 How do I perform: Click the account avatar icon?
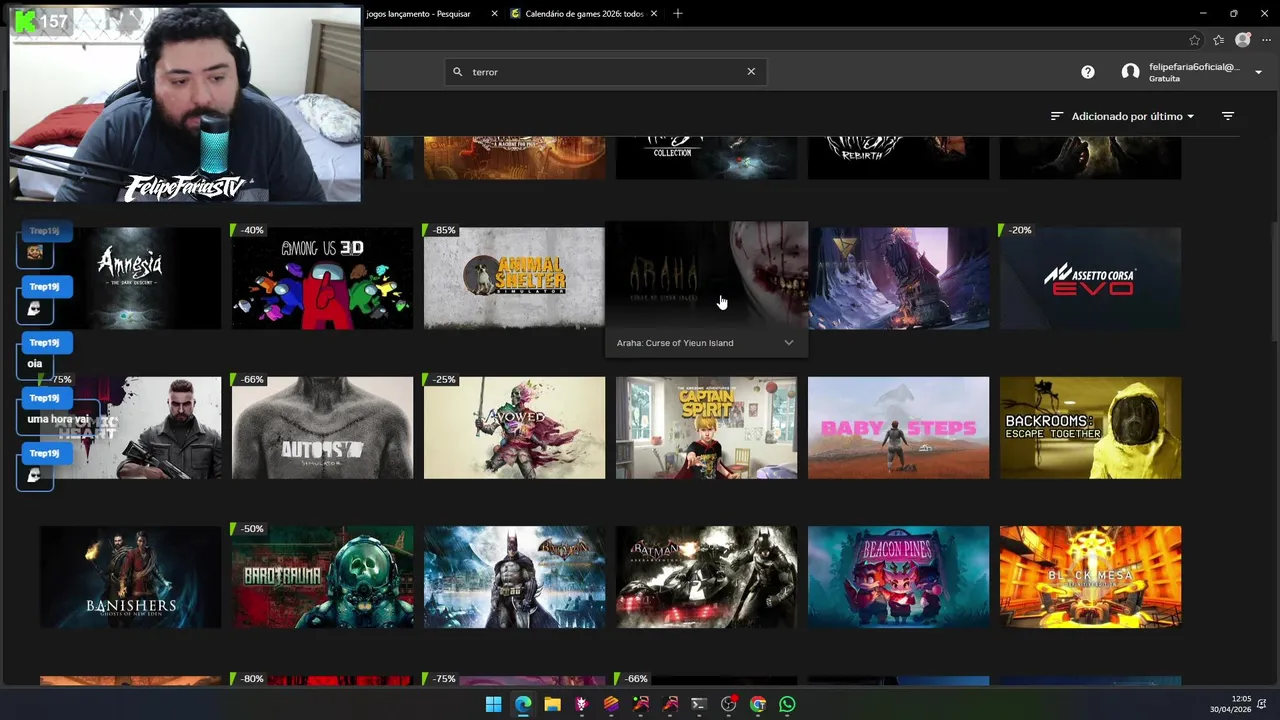[1130, 72]
